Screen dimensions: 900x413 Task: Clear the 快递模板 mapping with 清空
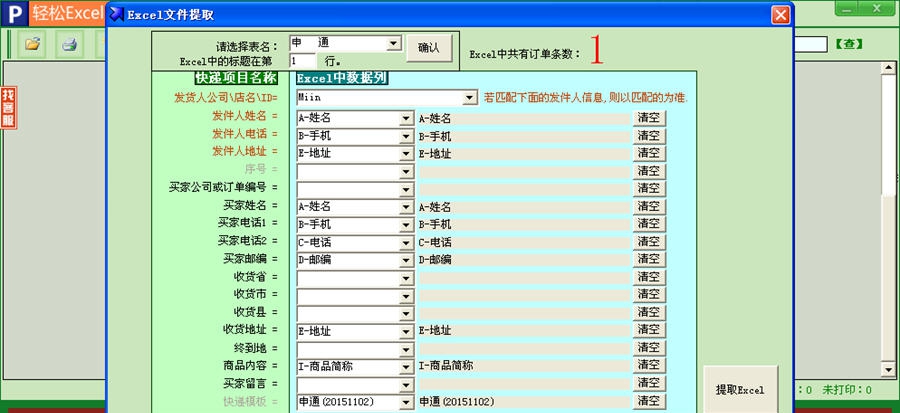coord(649,401)
